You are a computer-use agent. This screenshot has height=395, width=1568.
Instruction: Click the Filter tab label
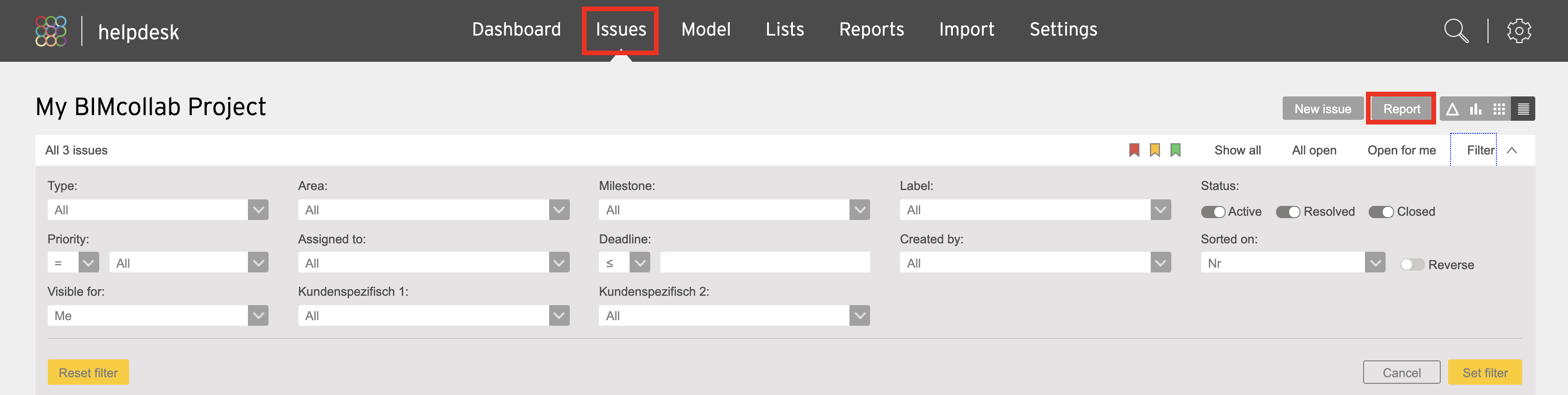click(1481, 150)
